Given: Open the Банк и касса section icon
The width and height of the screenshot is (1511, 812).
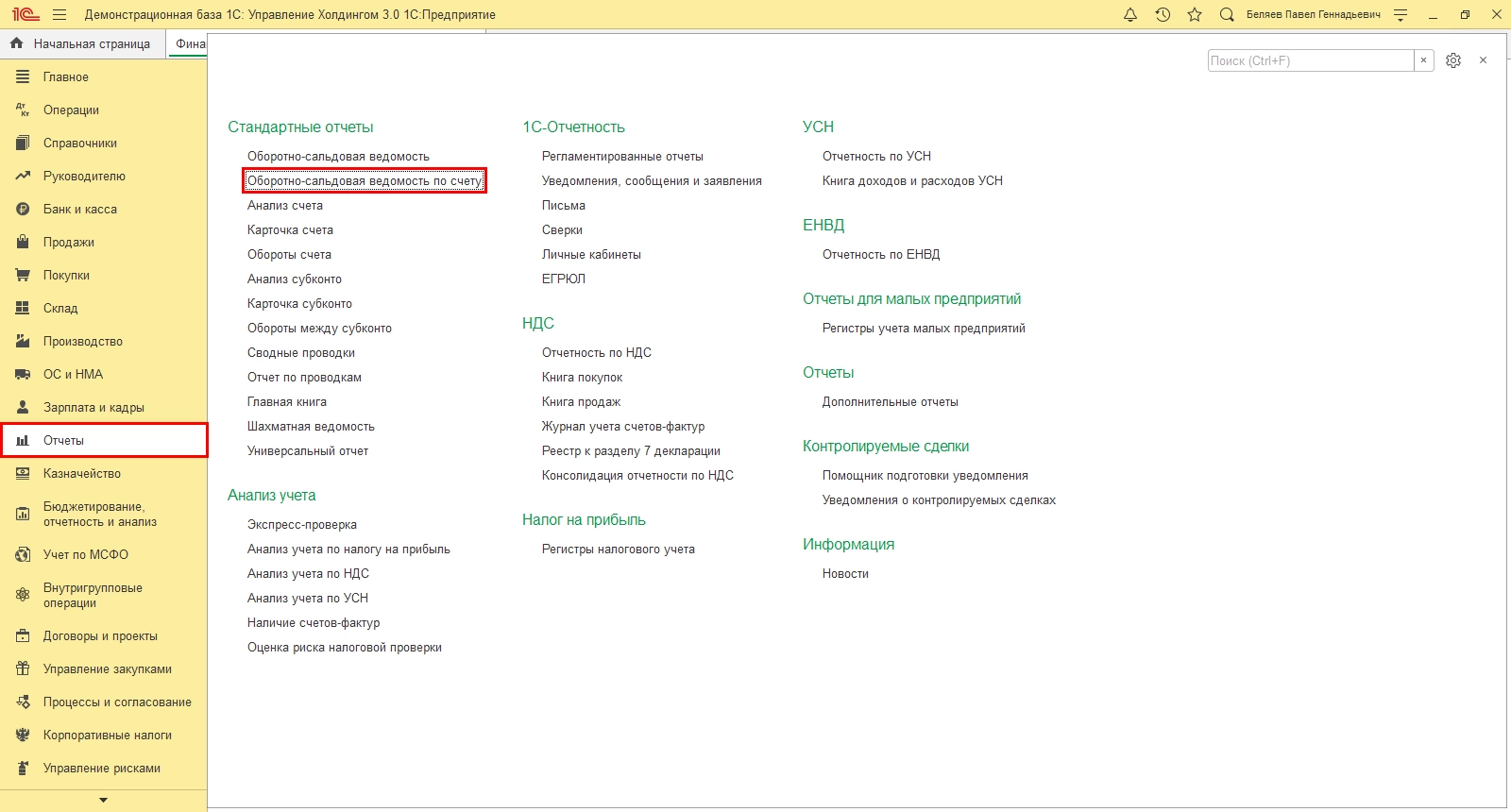Looking at the screenshot, I should [x=23, y=209].
